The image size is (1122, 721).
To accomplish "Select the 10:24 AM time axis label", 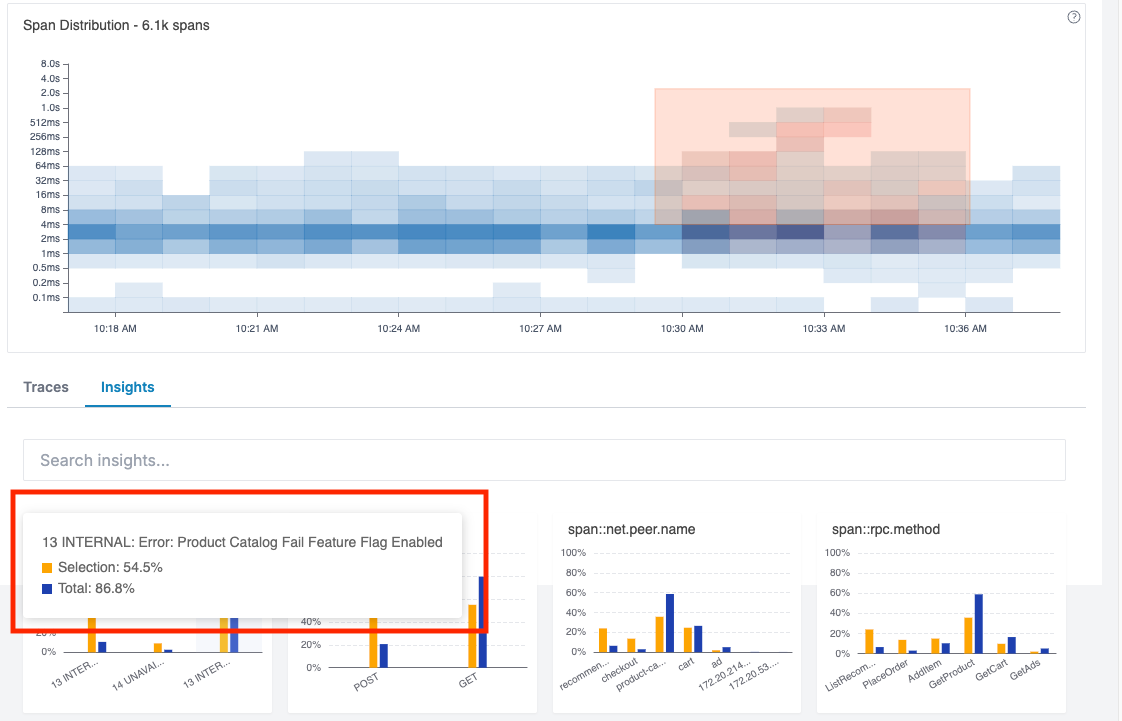I will (x=398, y=328).
